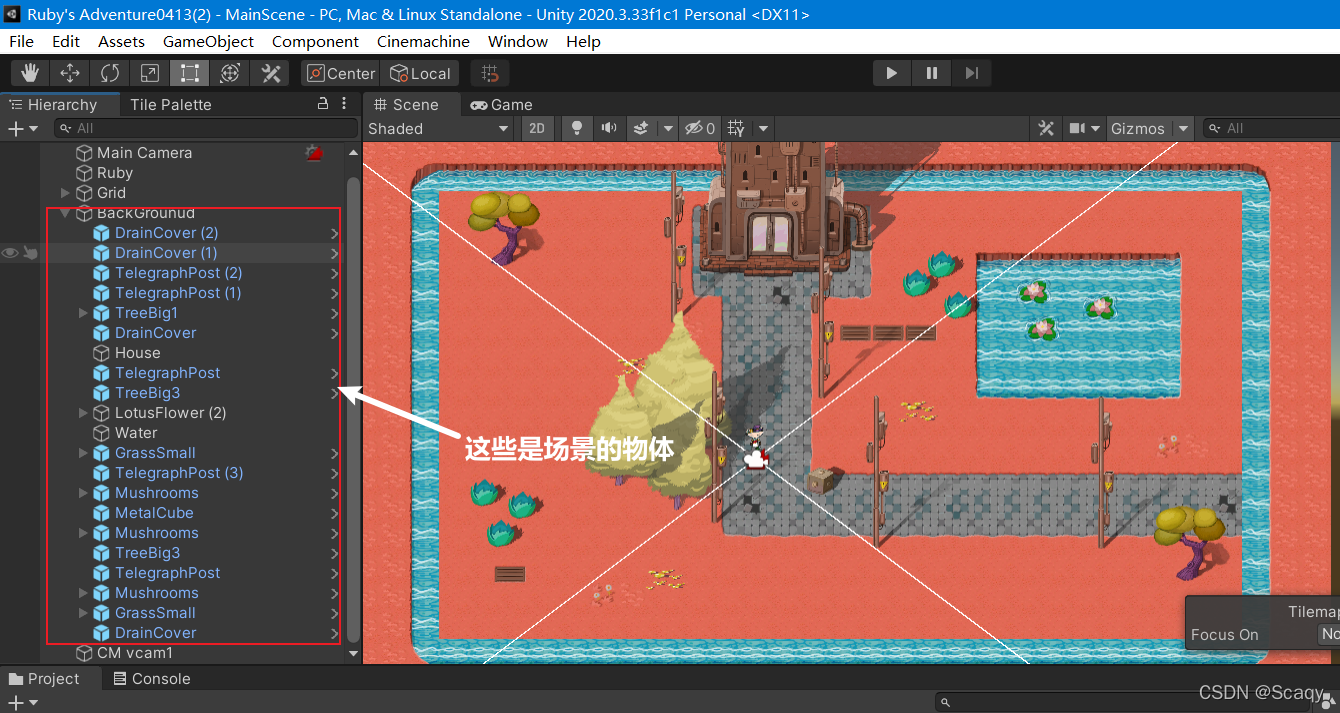Open prefab arrow for MetalCube
The height and width of the screenshot is (713, 1340).
click(334, 513)
